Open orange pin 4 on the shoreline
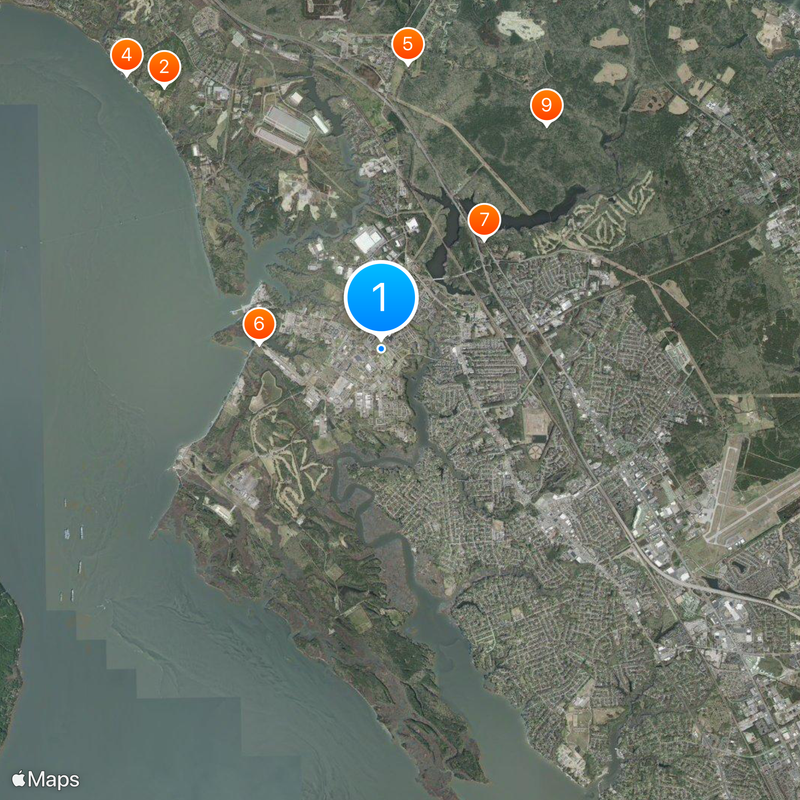This screenshot has height=800, width=800. coord(127,55)
